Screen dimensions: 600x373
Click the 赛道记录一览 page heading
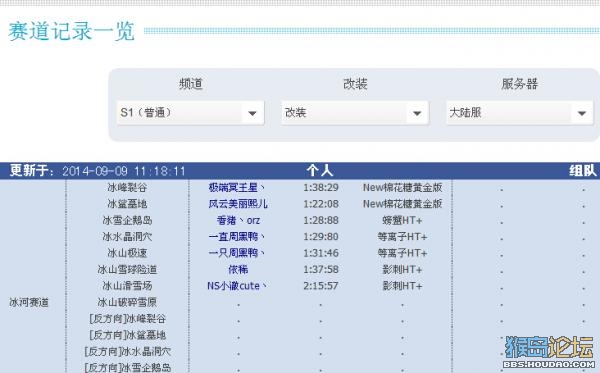point(71,31)
